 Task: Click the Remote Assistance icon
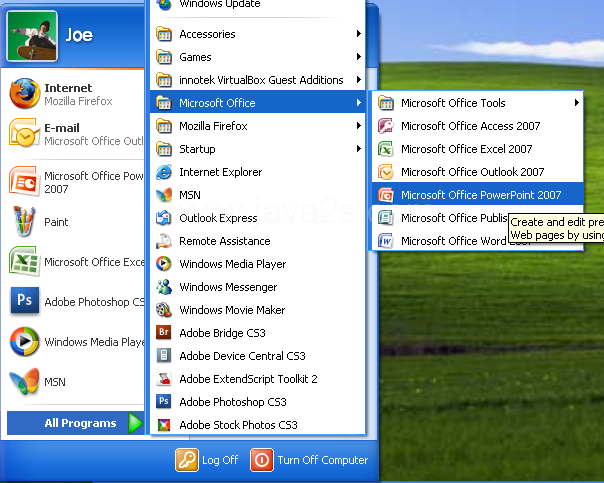[x=164, y=241]
